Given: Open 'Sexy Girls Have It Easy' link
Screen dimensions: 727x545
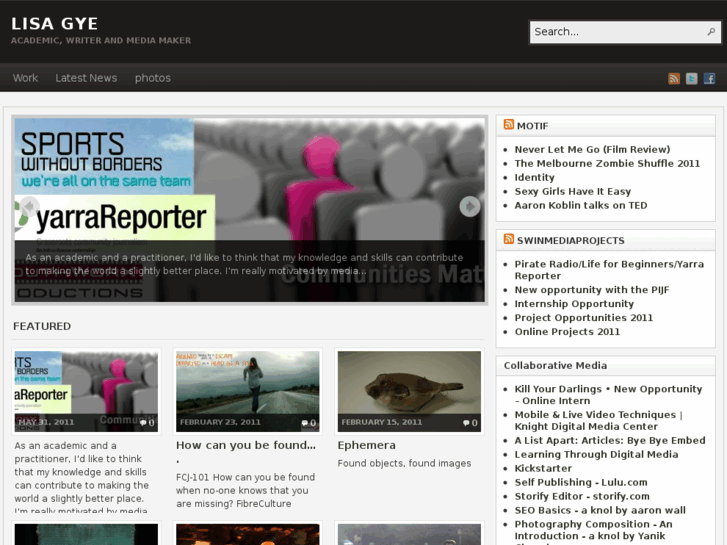Looking at the screenshot, I should (573, 191).
